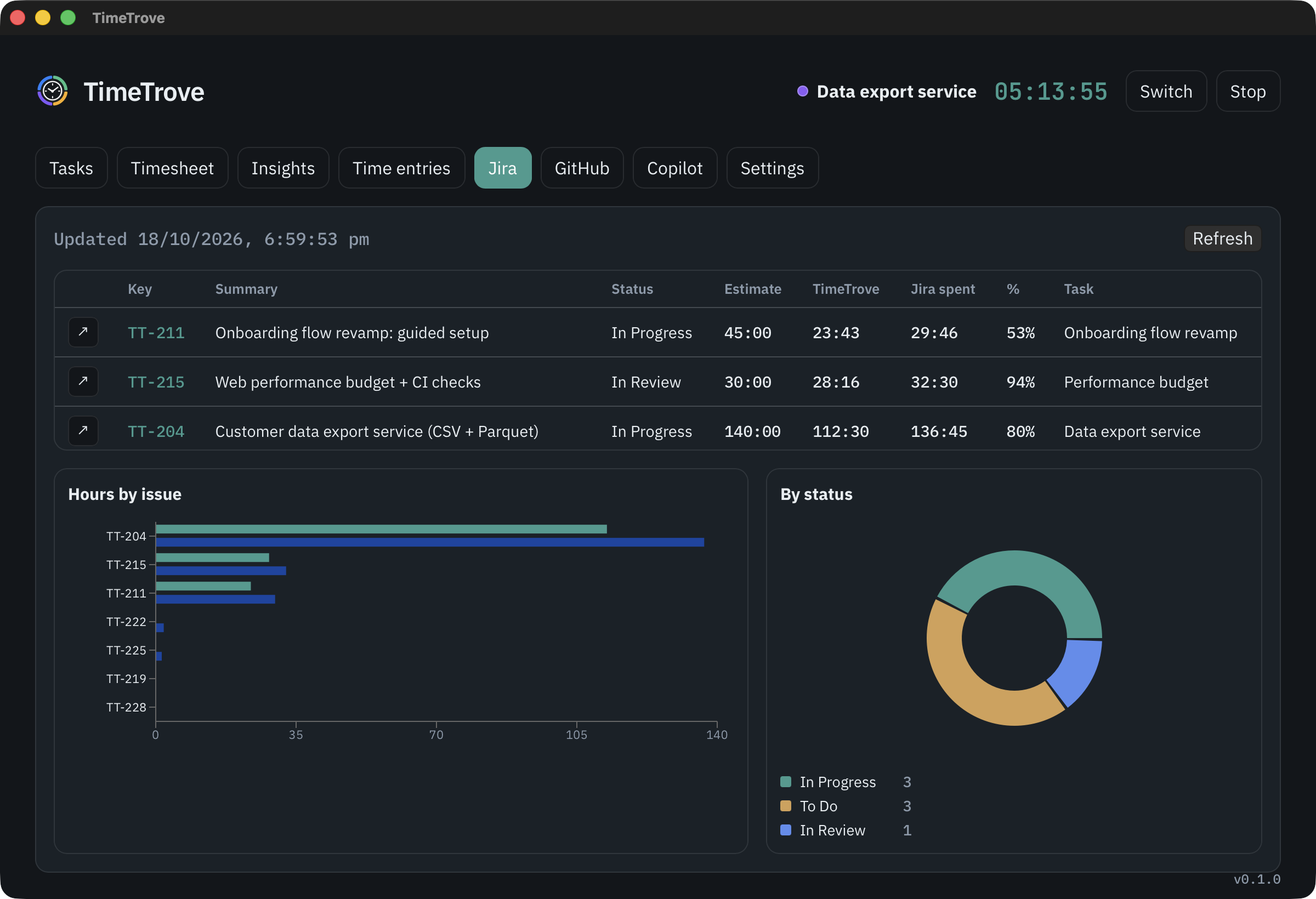
Task: Click the 'In Review' status of TT-215
Action: coord(645,382)
